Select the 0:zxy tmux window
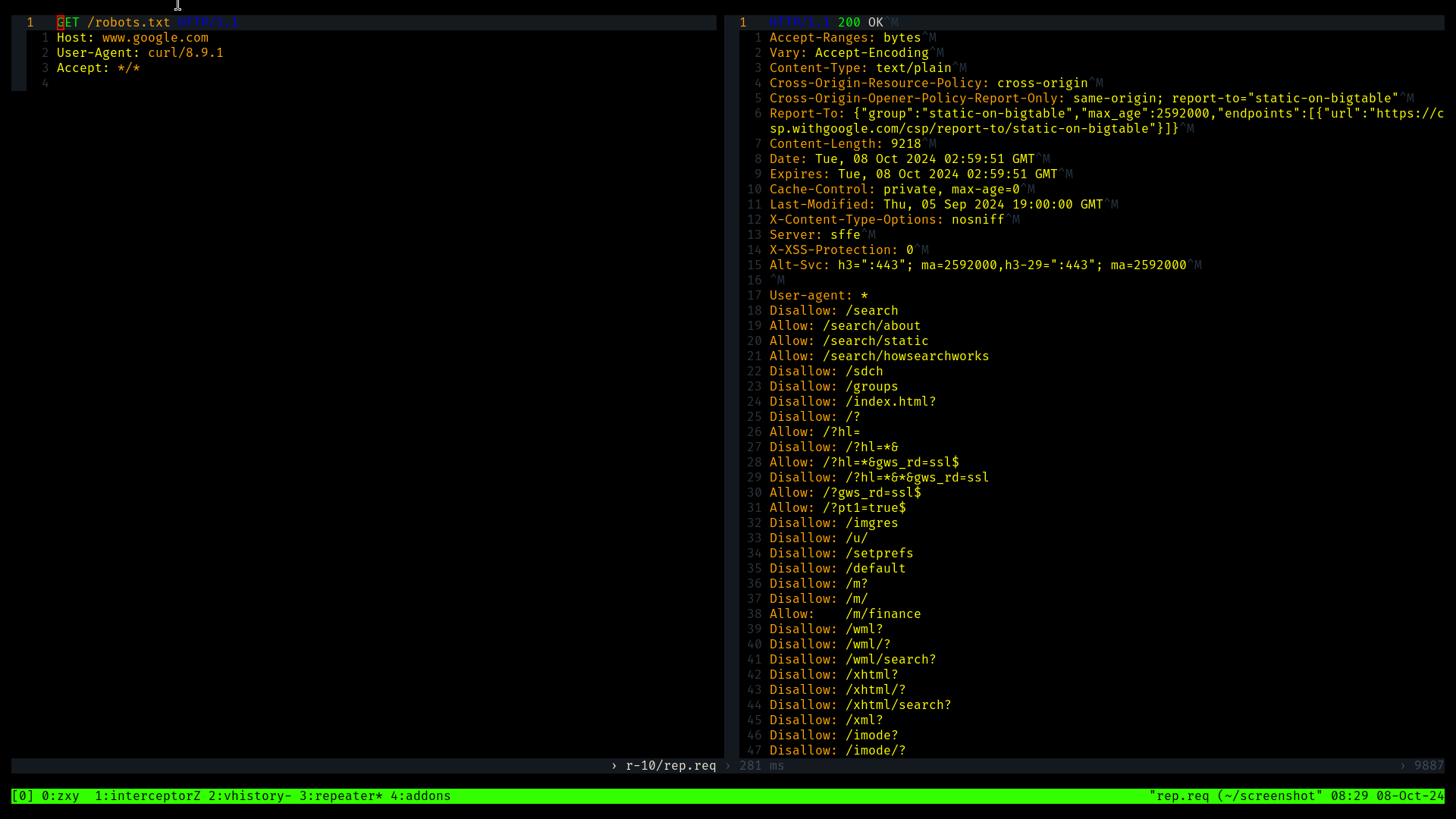Viewport: 1456px width, 819px height. [60, 795]
